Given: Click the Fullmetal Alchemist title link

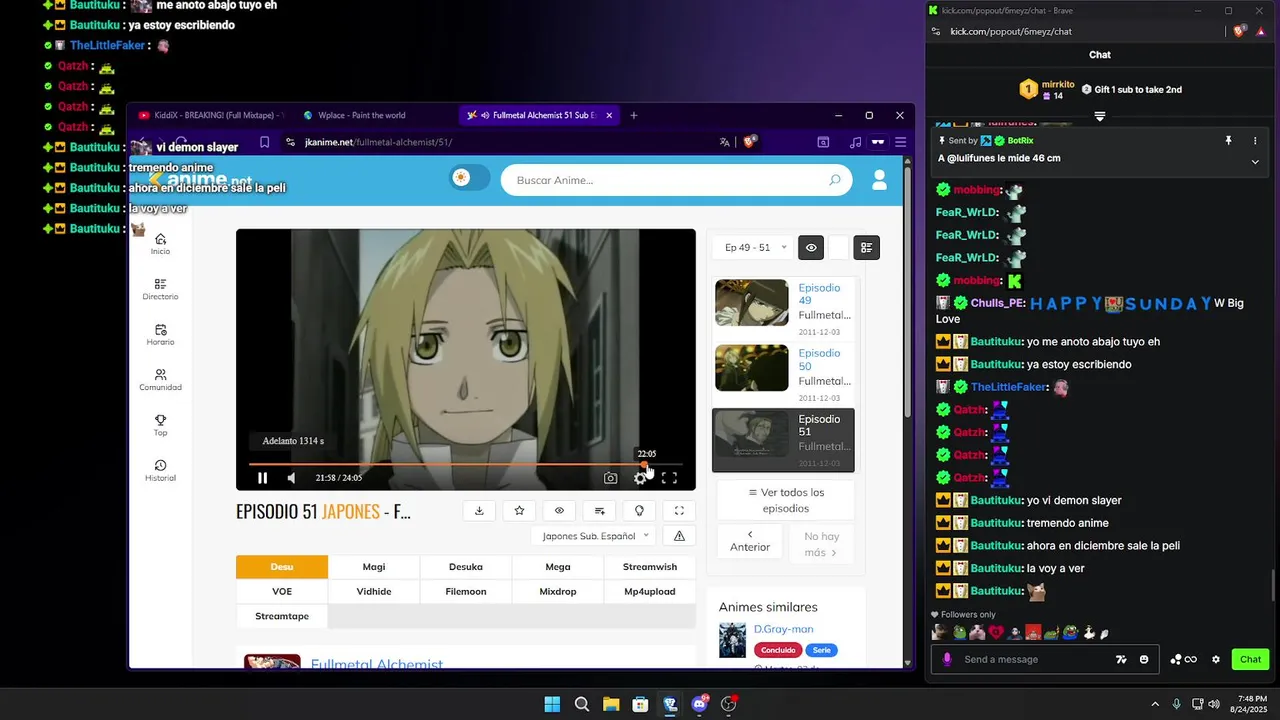Looking at the screenshot, I should pos(377,664).
